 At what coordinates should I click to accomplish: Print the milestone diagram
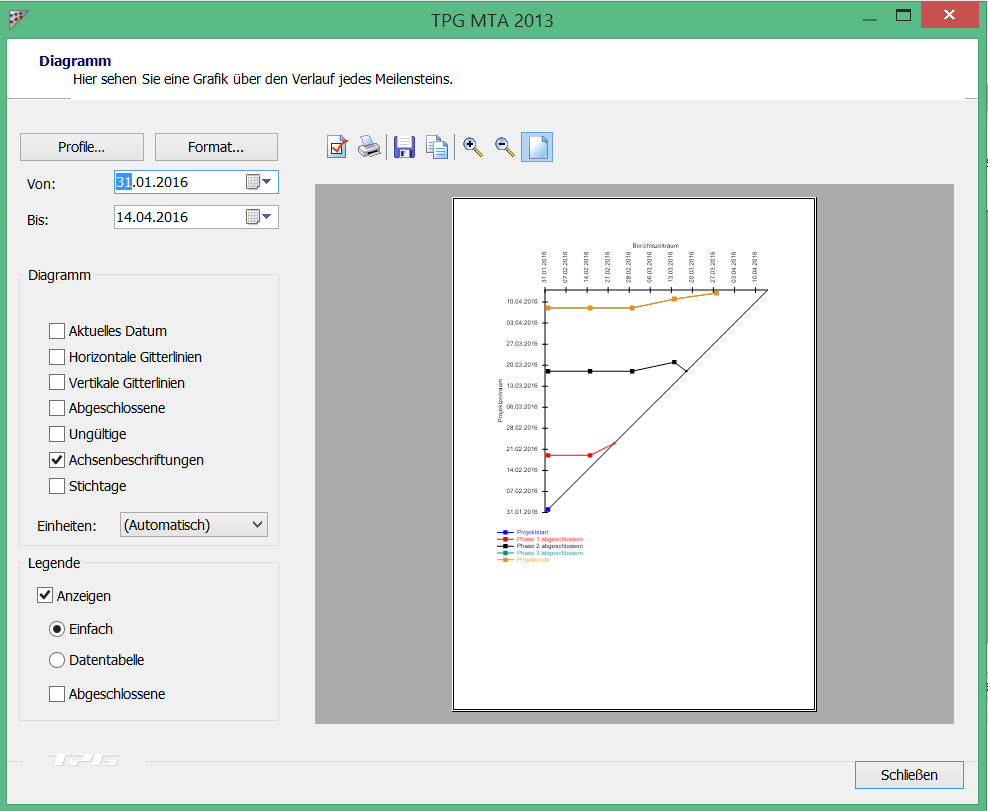(x=369, y=147)
